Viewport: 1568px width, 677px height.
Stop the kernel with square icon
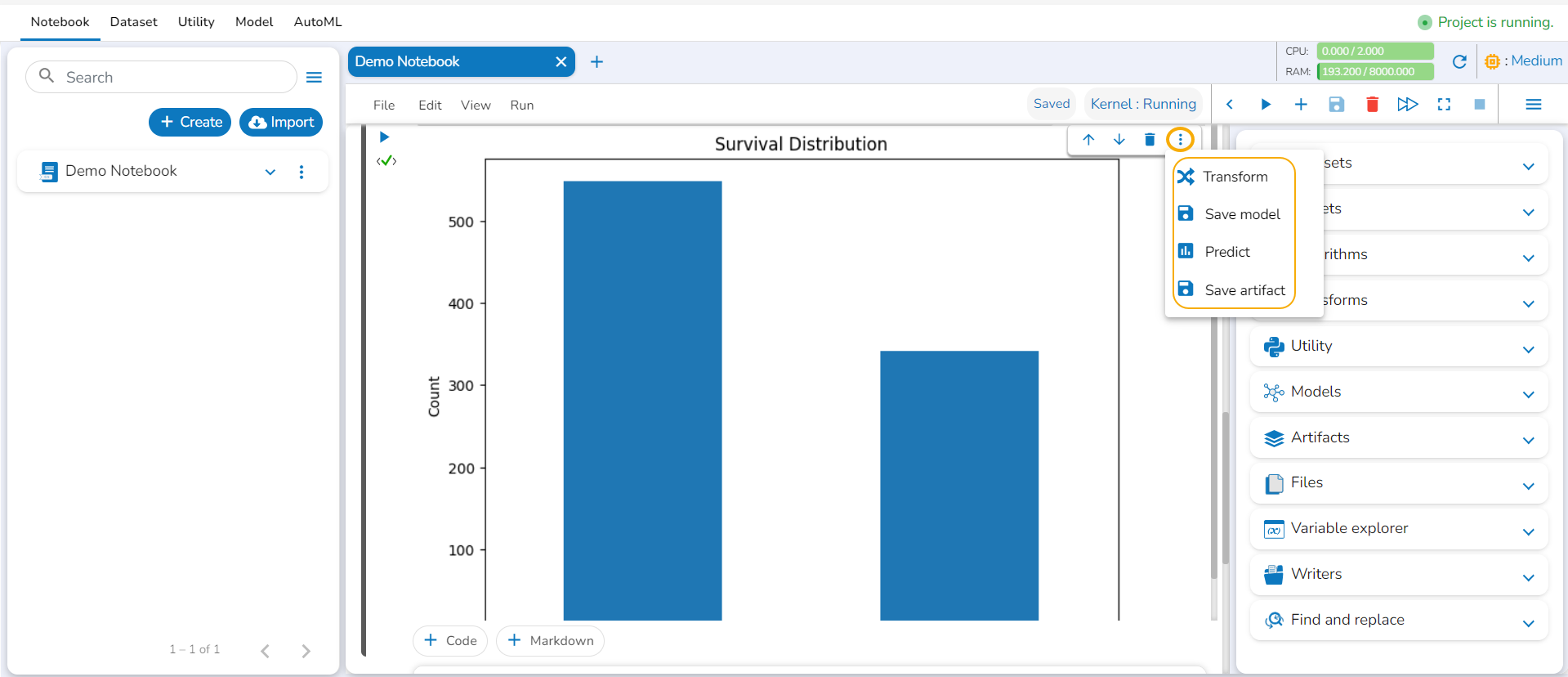click(x=1479, y=105)
